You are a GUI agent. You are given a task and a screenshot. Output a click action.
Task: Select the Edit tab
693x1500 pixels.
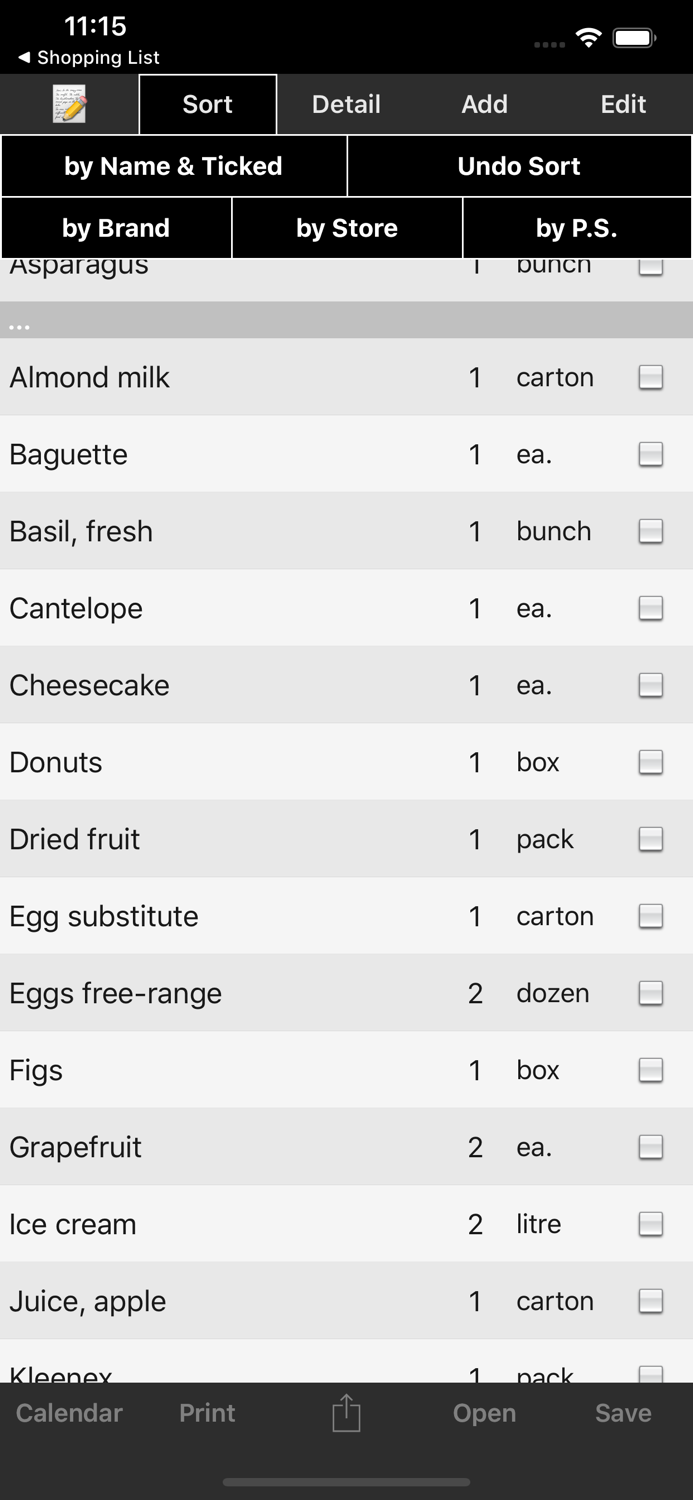point(622,103)
